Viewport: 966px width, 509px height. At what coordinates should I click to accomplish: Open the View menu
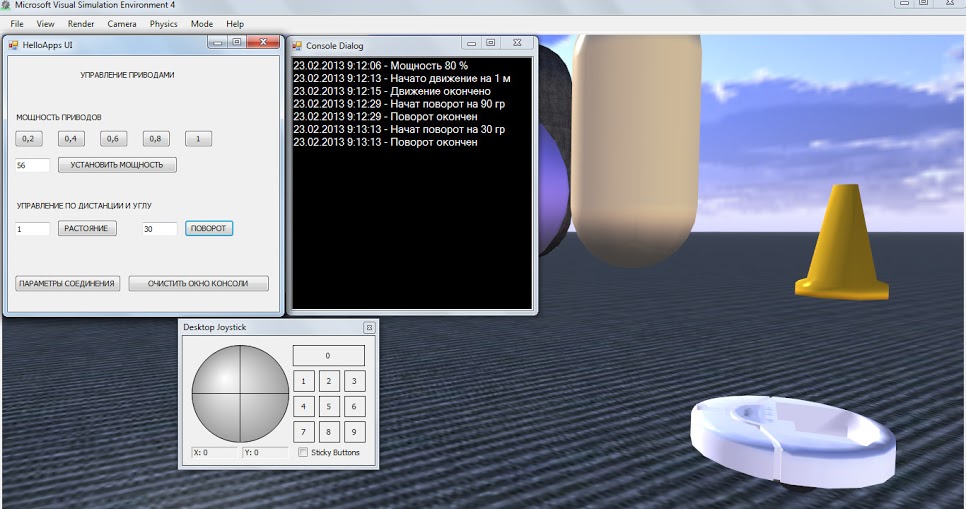pyautogui.click(x=45, y=24)
